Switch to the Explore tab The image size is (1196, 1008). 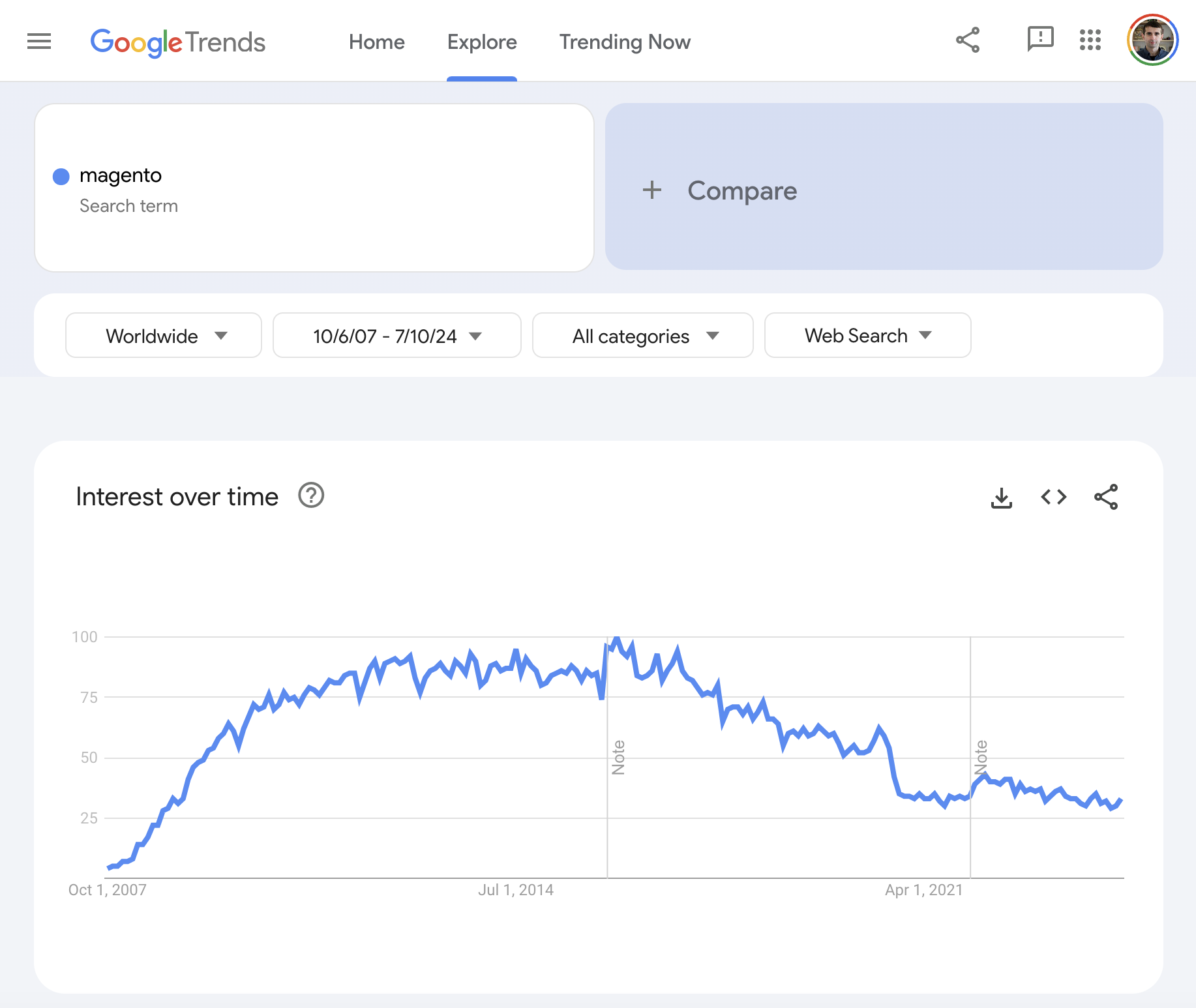tap(482, 42)
